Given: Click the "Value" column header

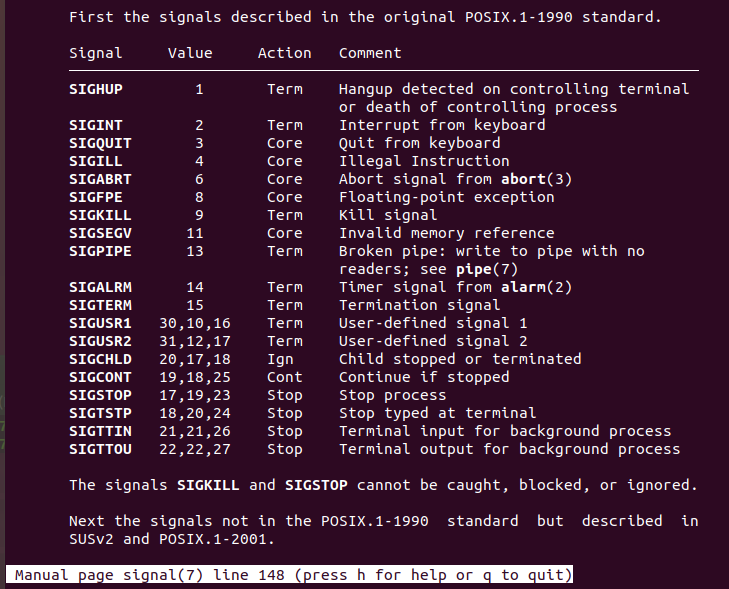Looking at the screenshot, I should click(x=190, y=53).
